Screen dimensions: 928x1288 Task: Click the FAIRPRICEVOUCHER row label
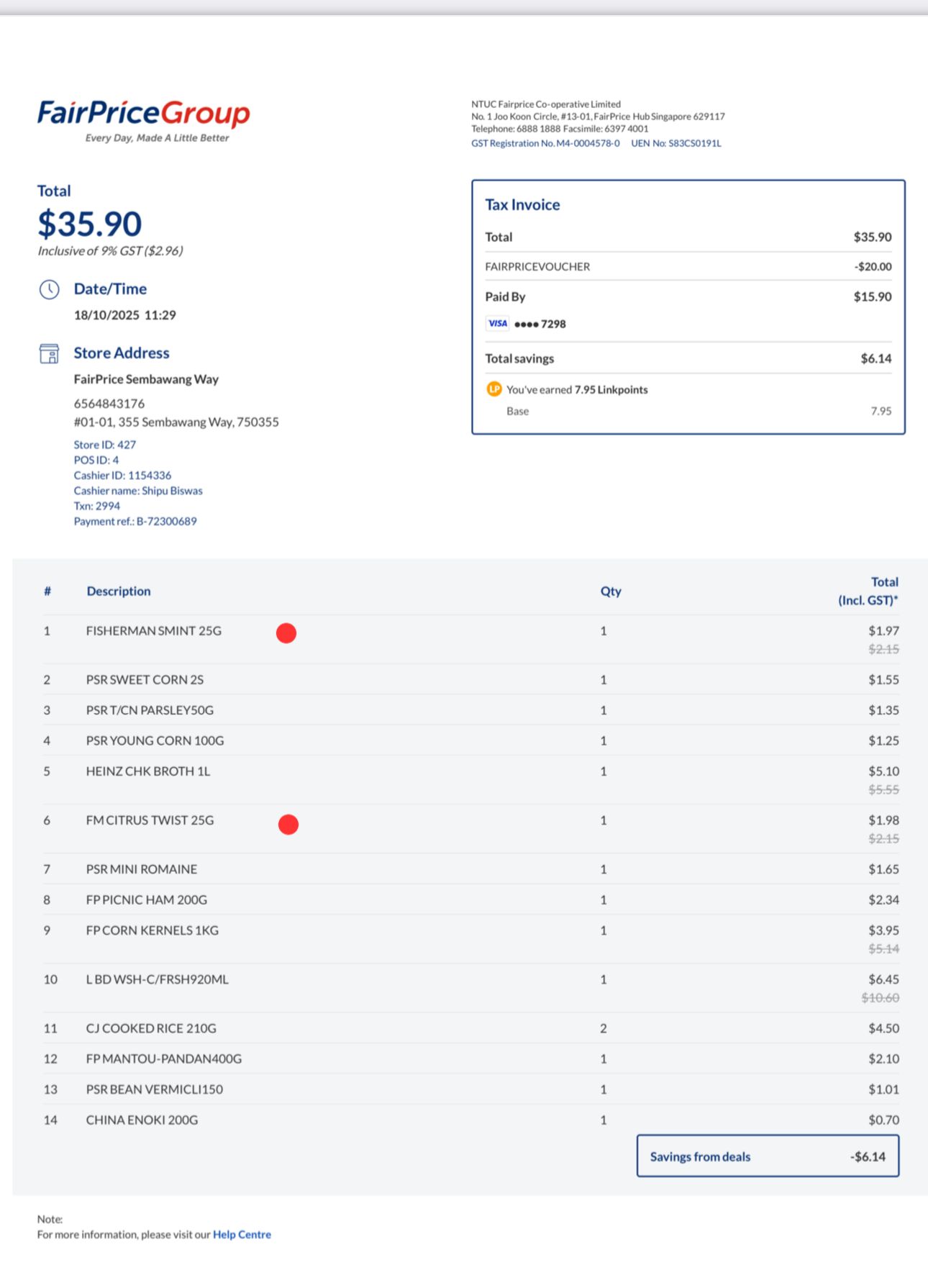[x=537, y=267]
